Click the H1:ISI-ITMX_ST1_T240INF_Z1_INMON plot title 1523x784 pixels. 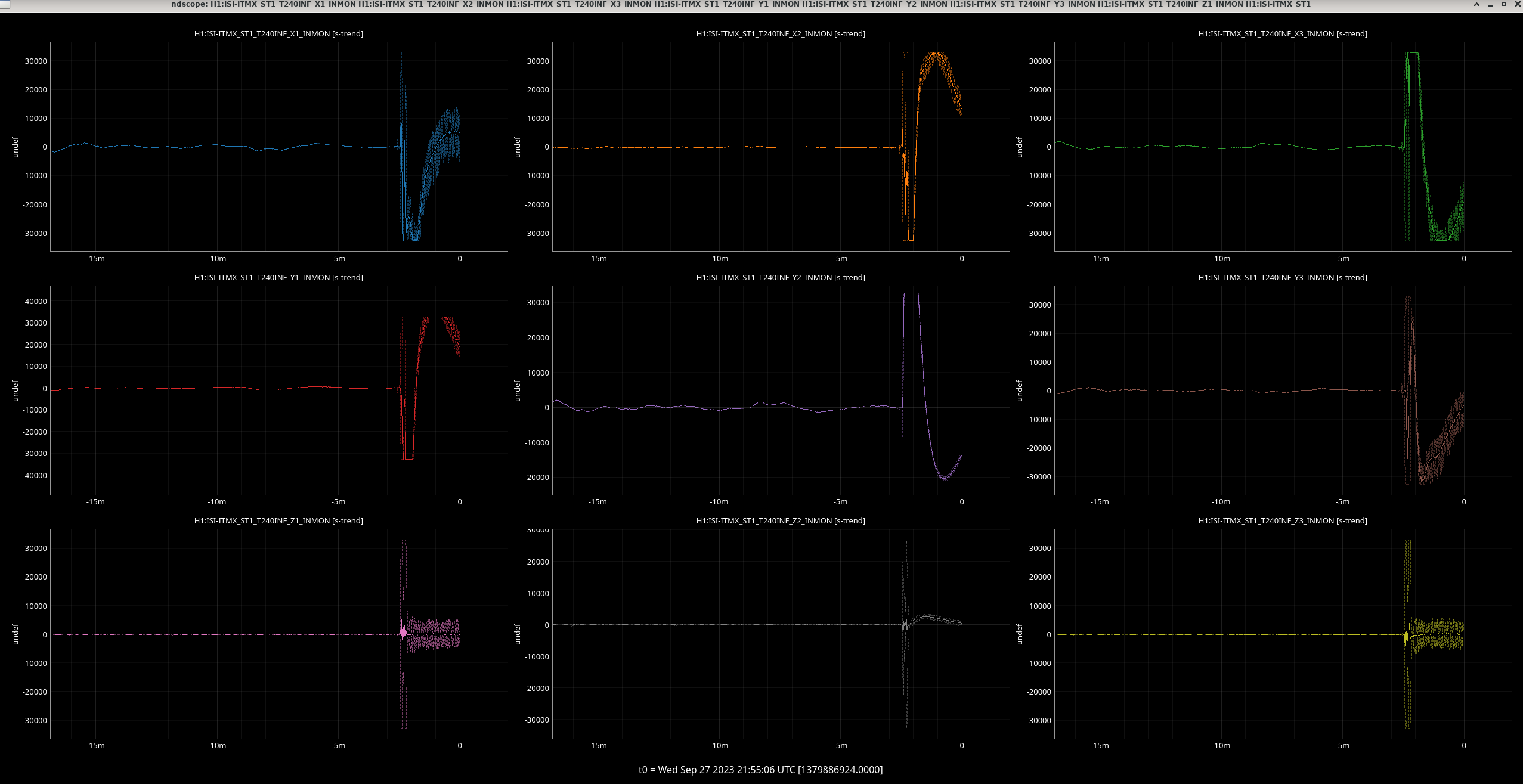[x=278, y=521]
